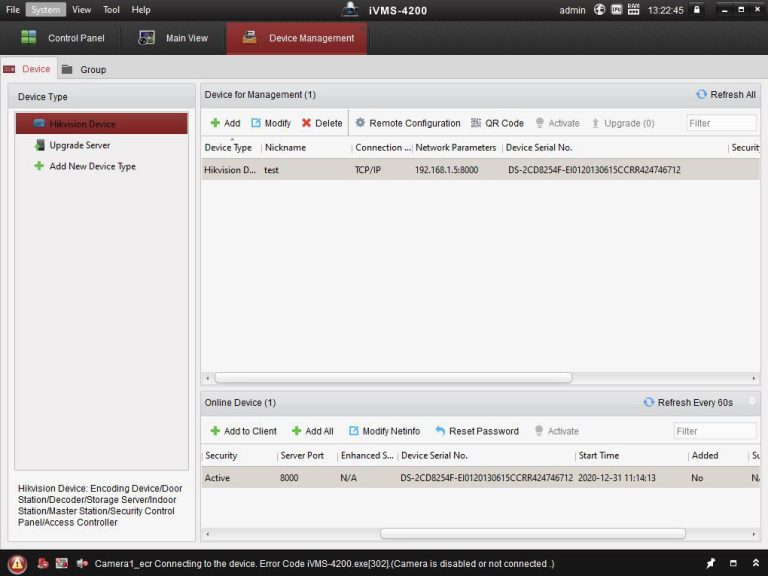Click Upgrade (0) button

[623, 123]
